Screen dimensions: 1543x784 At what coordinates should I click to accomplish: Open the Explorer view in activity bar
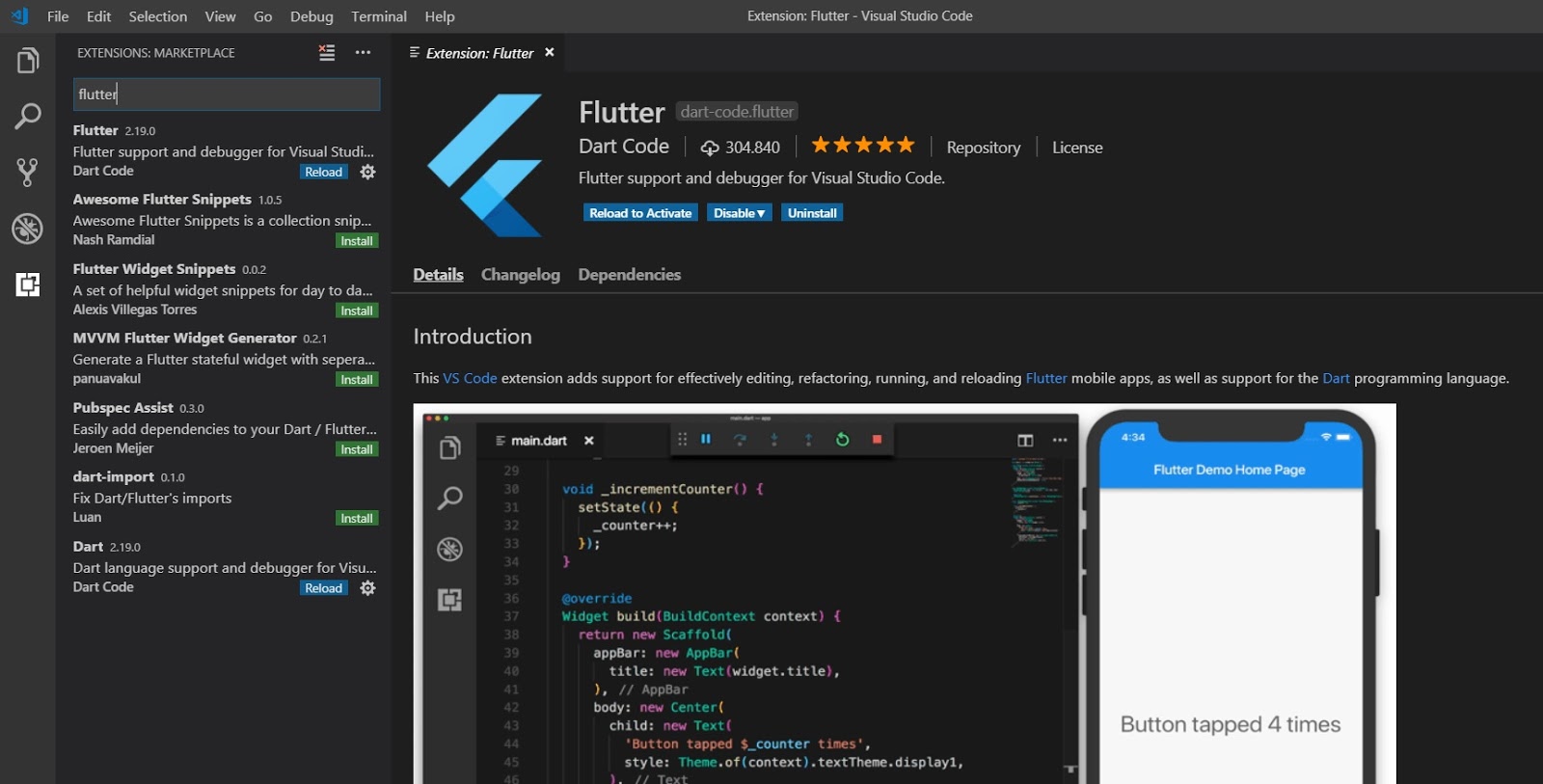pyautogui.click(x=28, y=61)
